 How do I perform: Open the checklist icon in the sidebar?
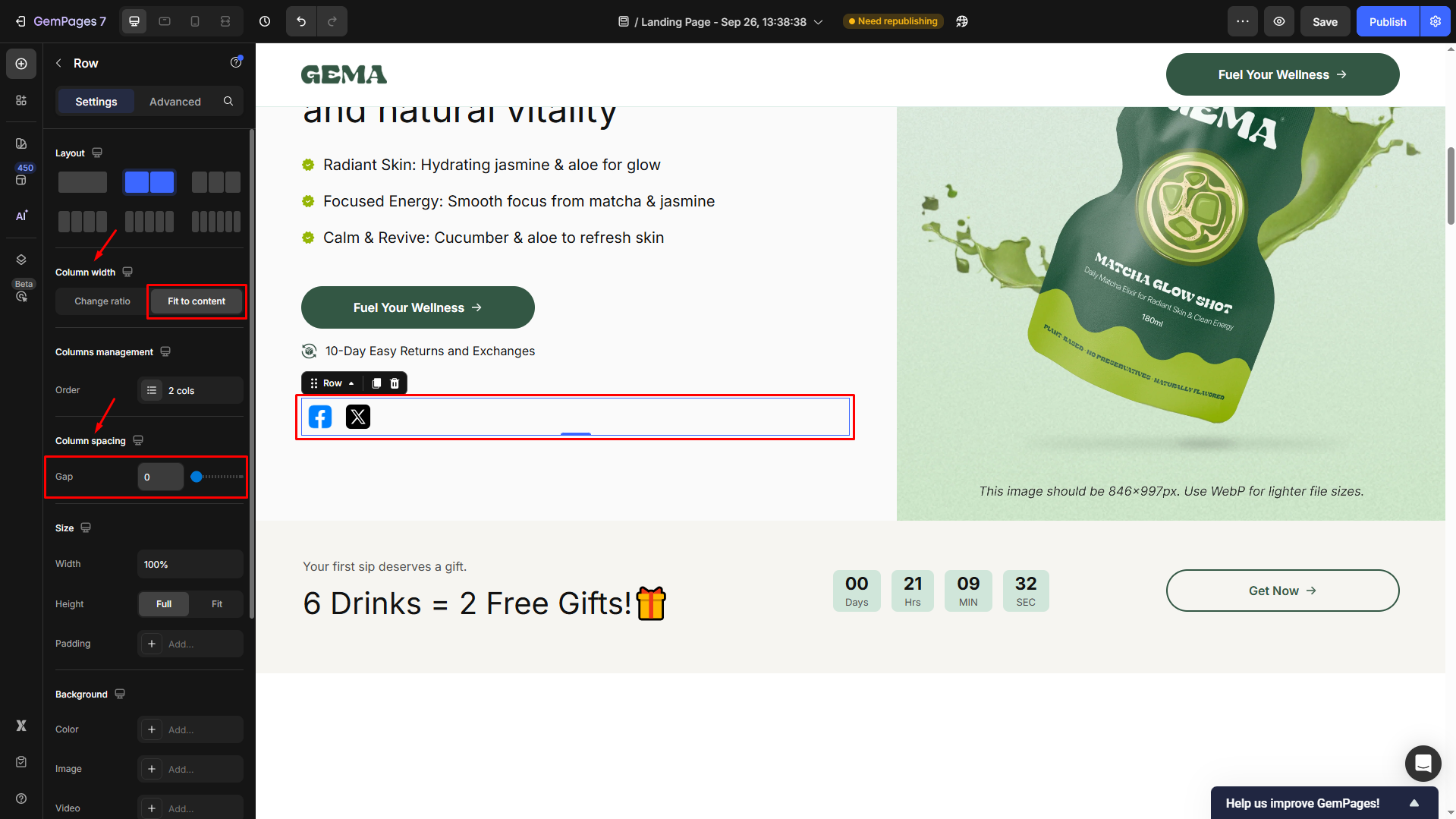click(21, 761)
